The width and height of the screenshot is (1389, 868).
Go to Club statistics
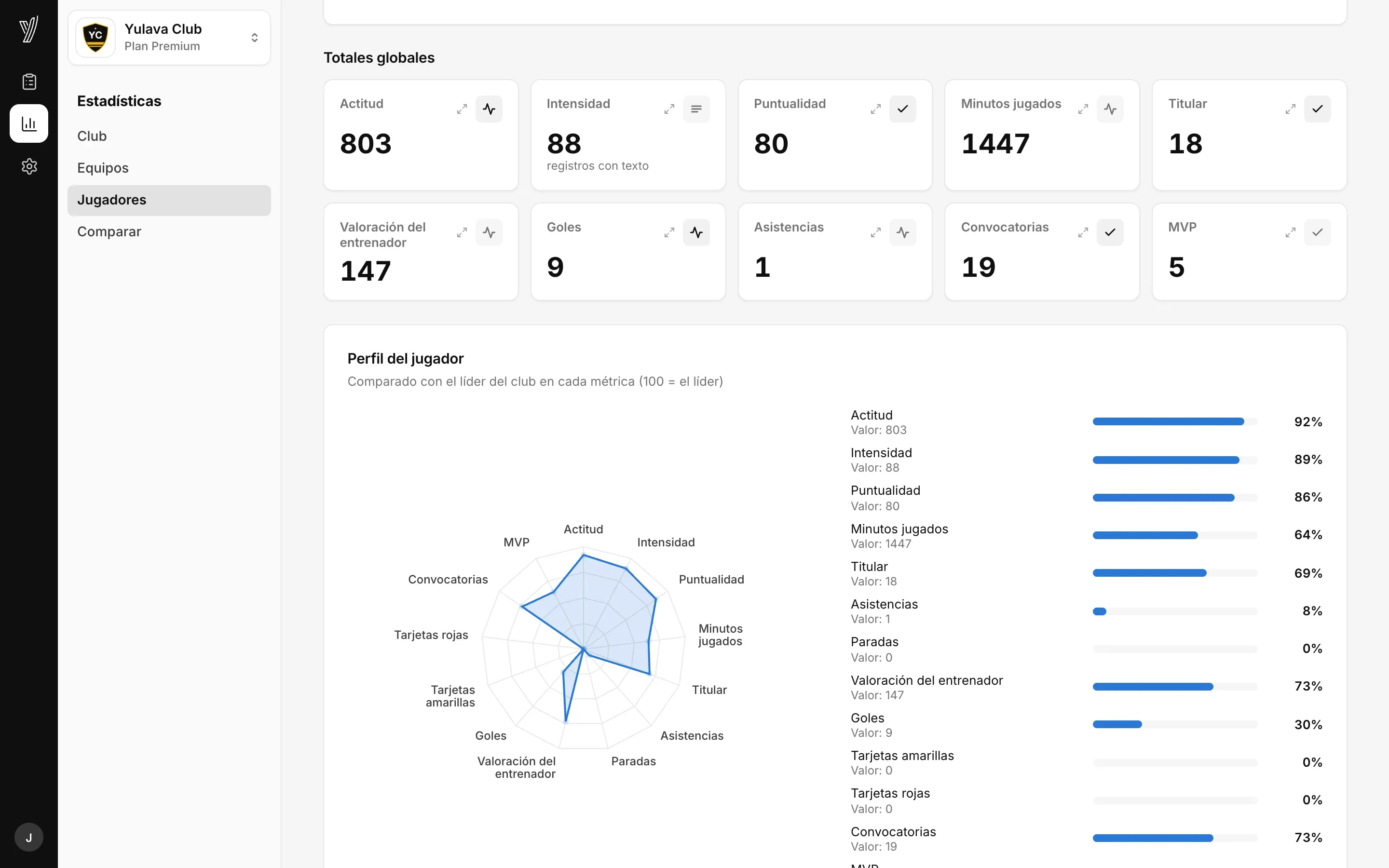coord(169,136)
